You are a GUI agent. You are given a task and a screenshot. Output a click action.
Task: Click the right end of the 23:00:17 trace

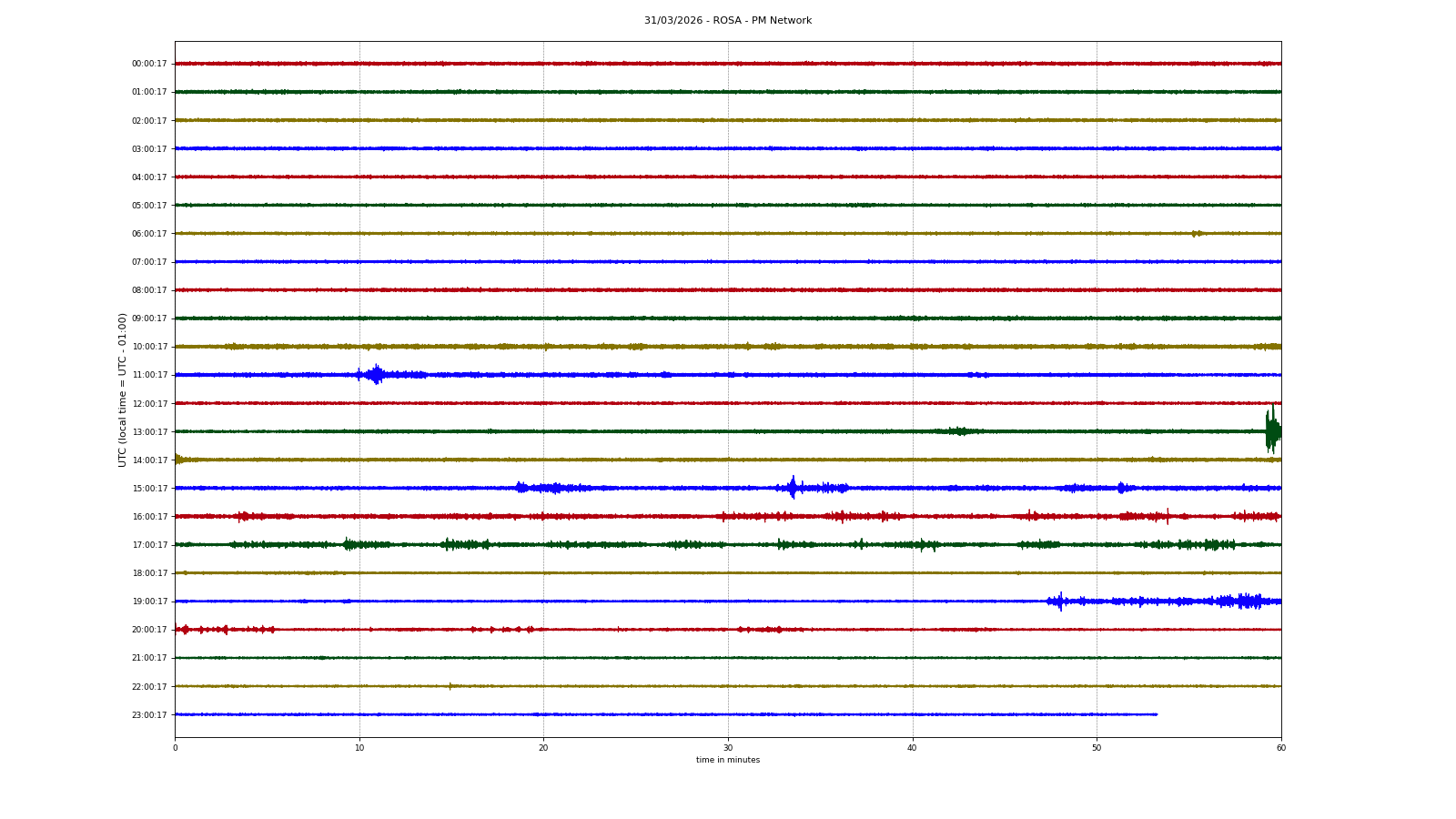1156,714
